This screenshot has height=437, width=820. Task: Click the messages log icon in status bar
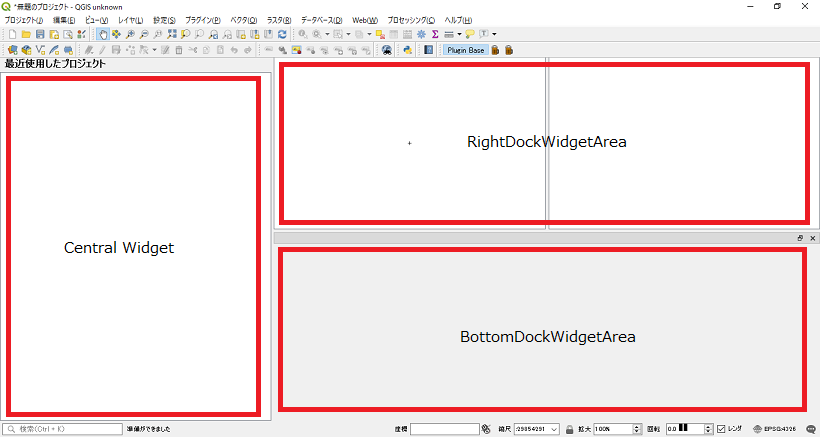(811, 429)
